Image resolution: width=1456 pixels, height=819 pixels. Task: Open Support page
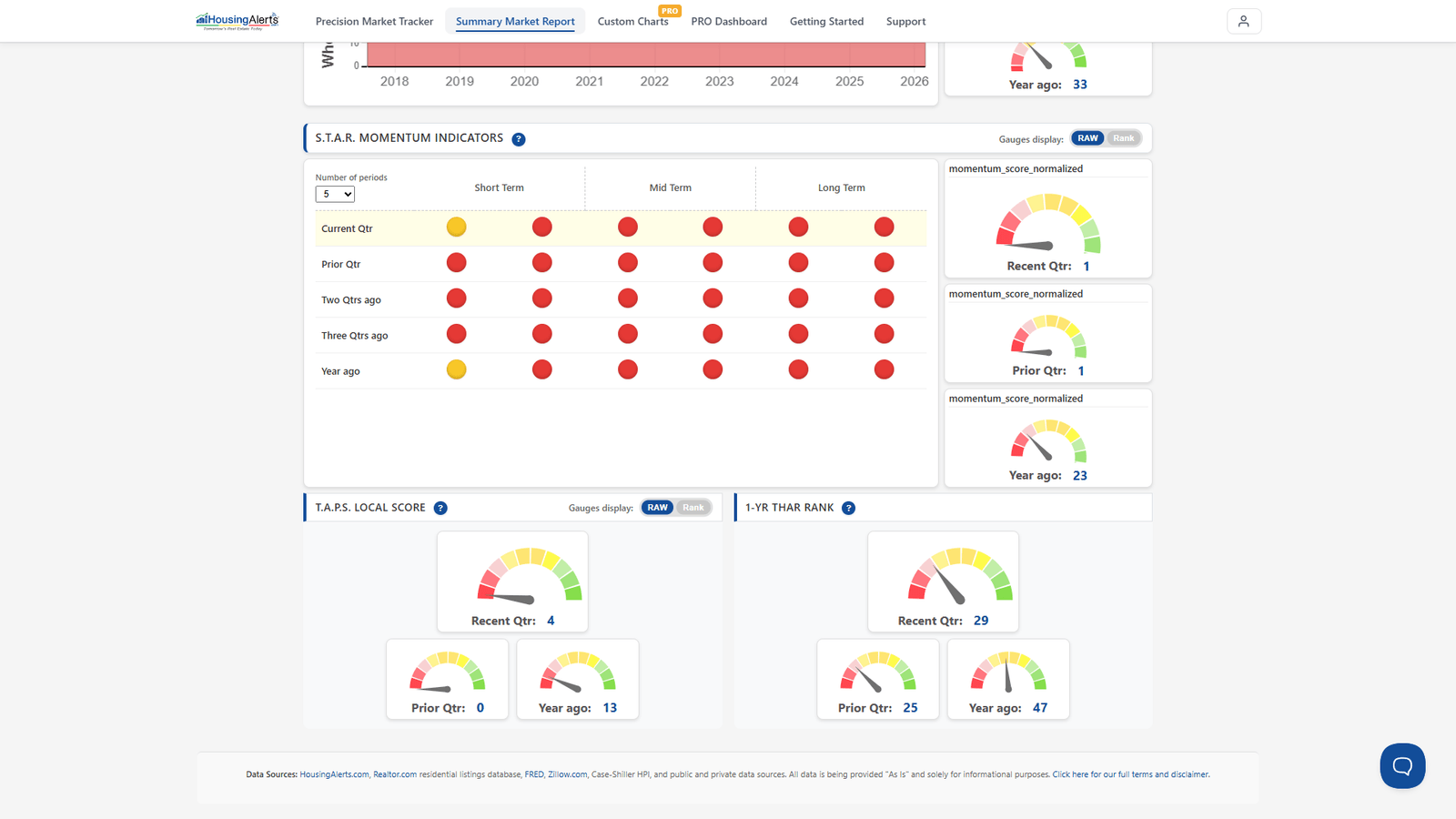(x=905, y=21)
